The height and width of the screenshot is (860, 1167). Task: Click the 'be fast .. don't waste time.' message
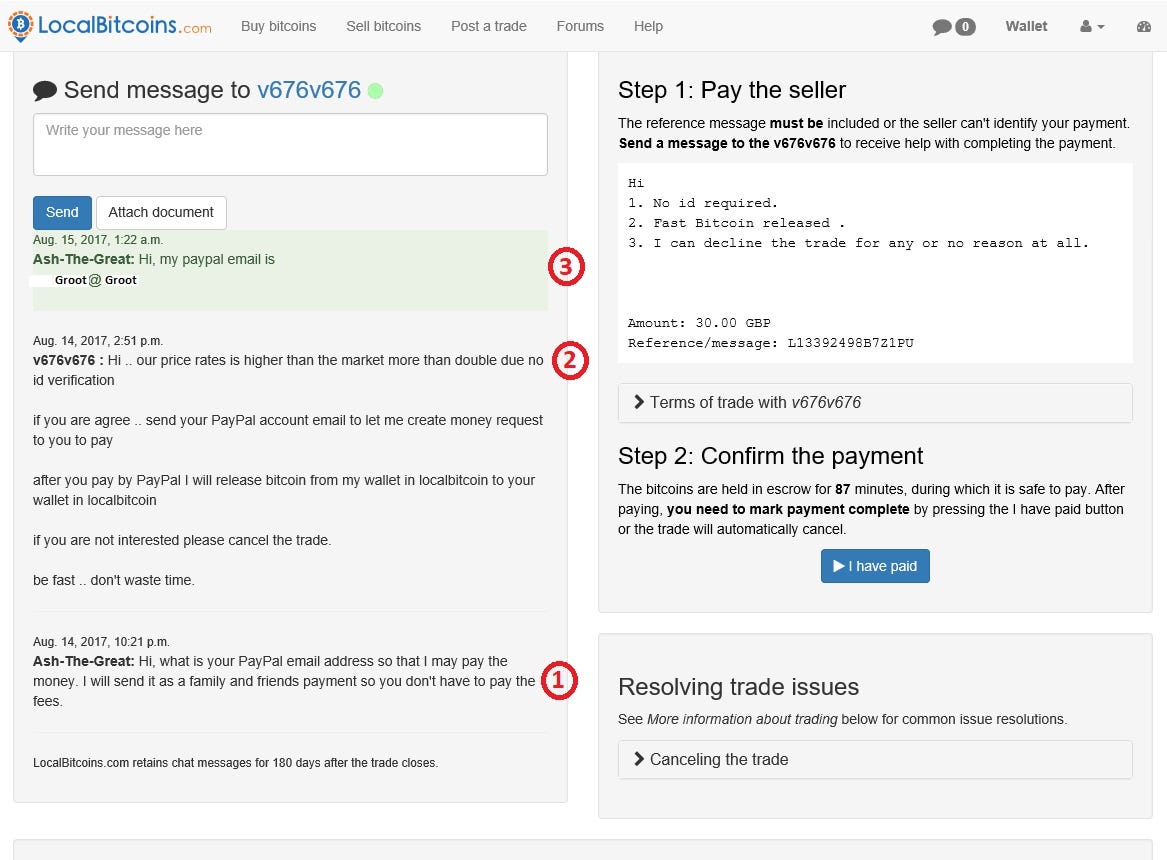point(114,580)
